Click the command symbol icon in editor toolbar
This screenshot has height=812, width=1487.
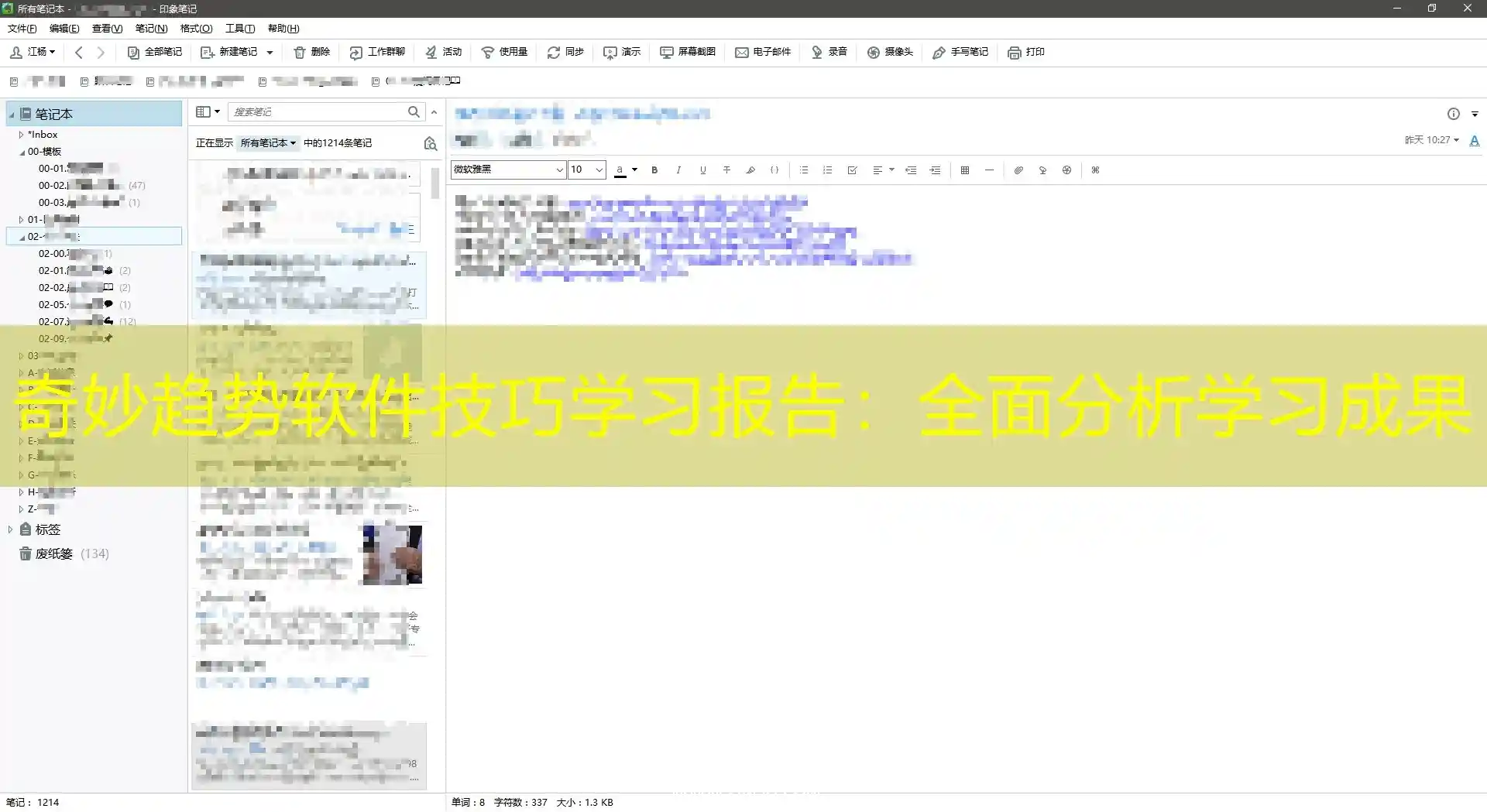[x=1095, y=170]
